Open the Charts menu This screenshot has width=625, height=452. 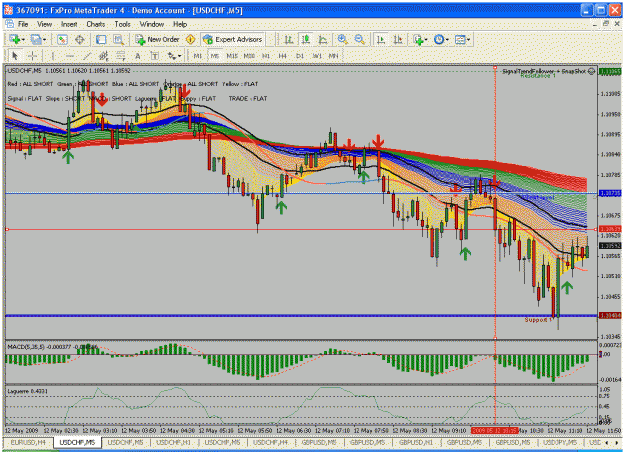click(96, 24)
